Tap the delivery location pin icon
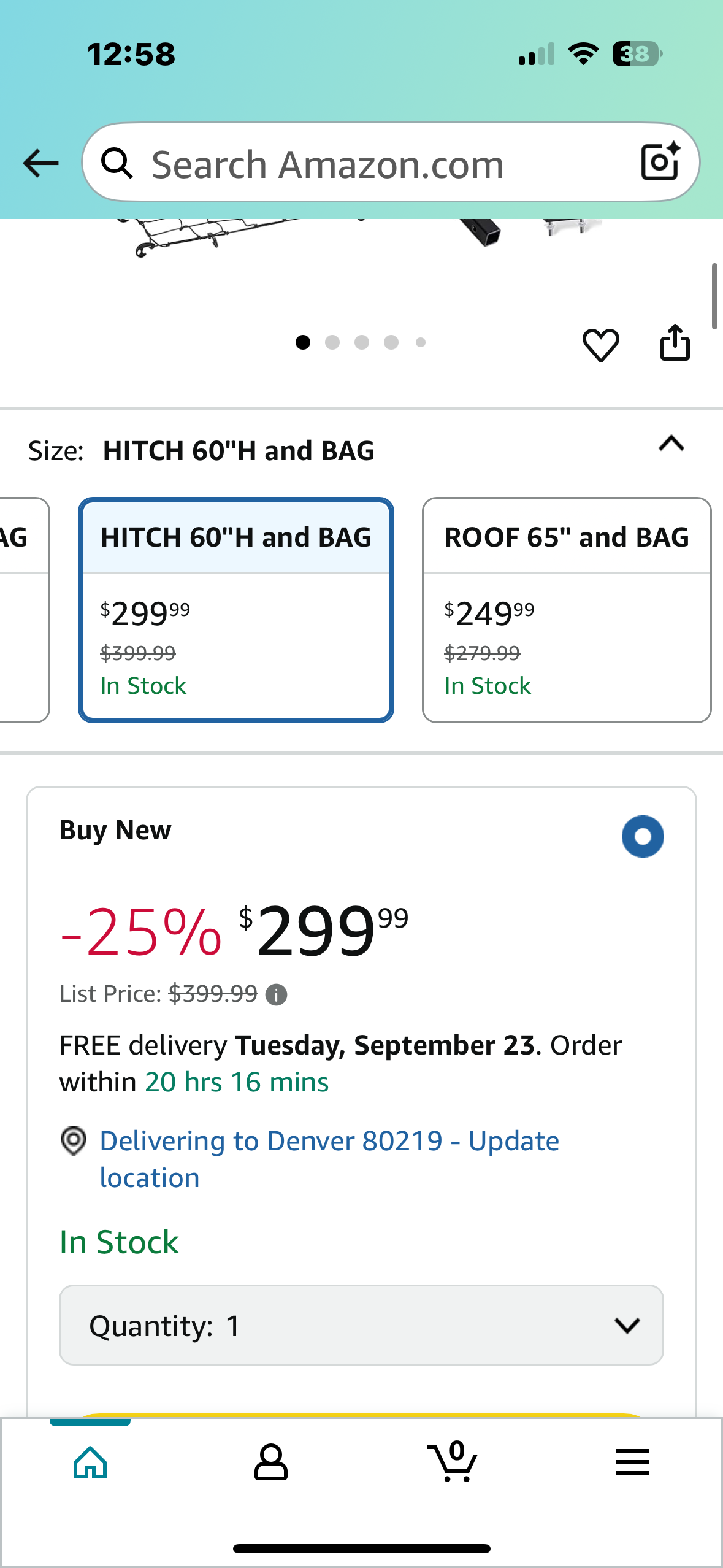723x1568 pixels. pos(74,1141)
